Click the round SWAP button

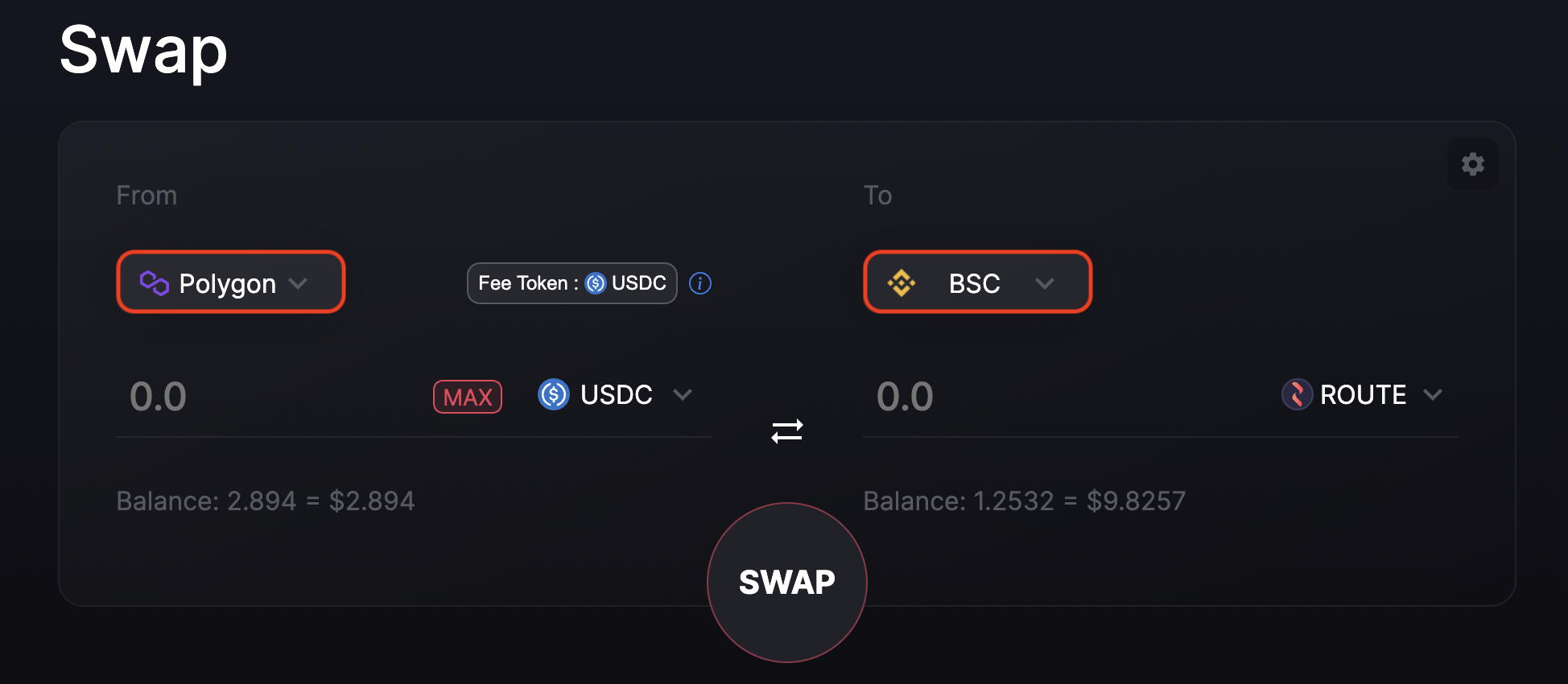(786, 583)
